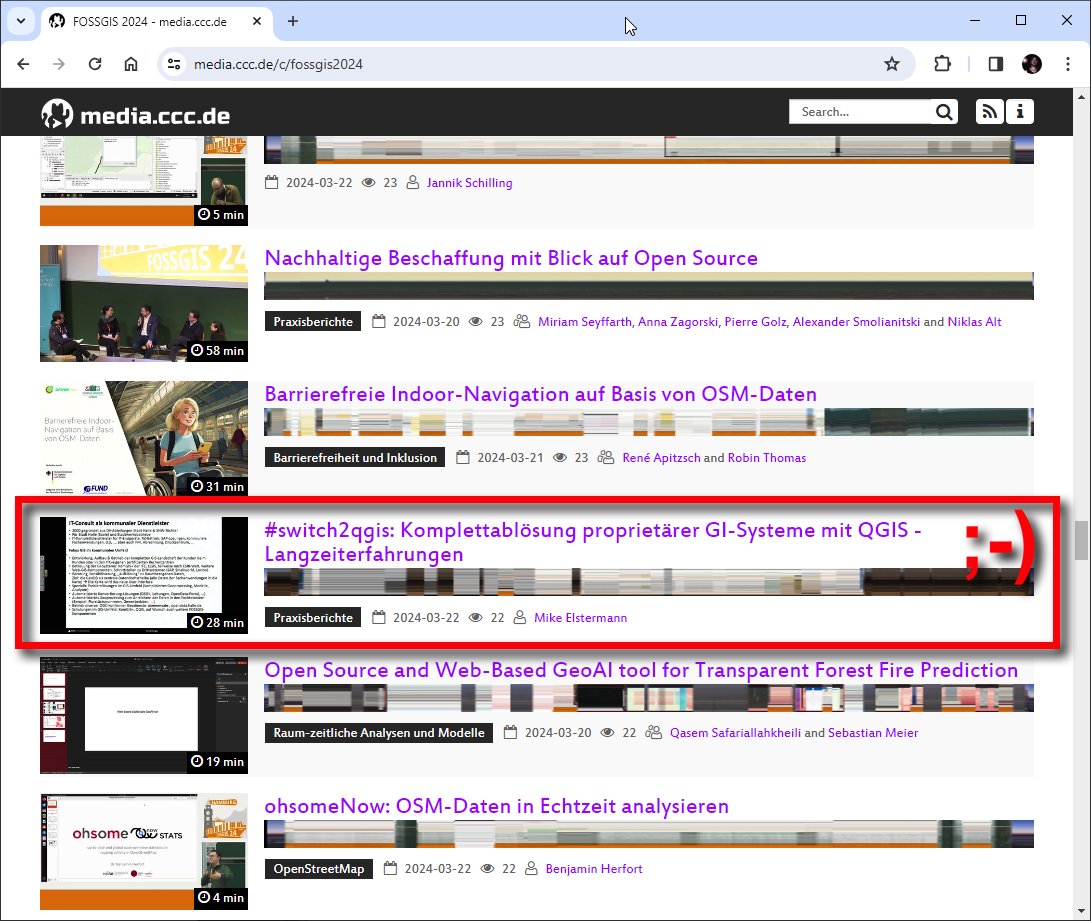The height and width of the screenshot is (921, 1091).
Task: Open the info icon in header
Action: tap(1020, 112)
